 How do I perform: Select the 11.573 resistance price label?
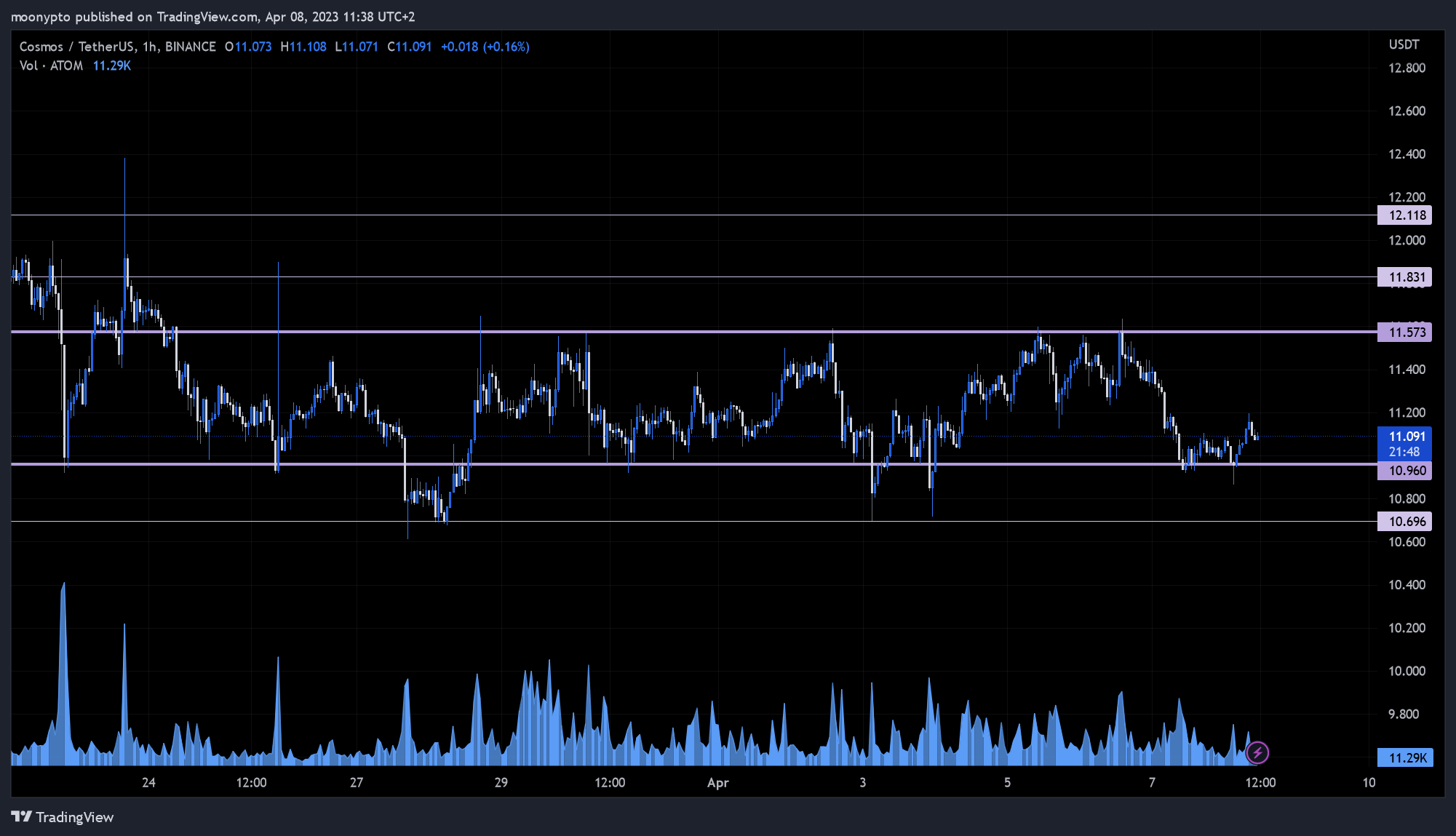tap(1404, 333)
